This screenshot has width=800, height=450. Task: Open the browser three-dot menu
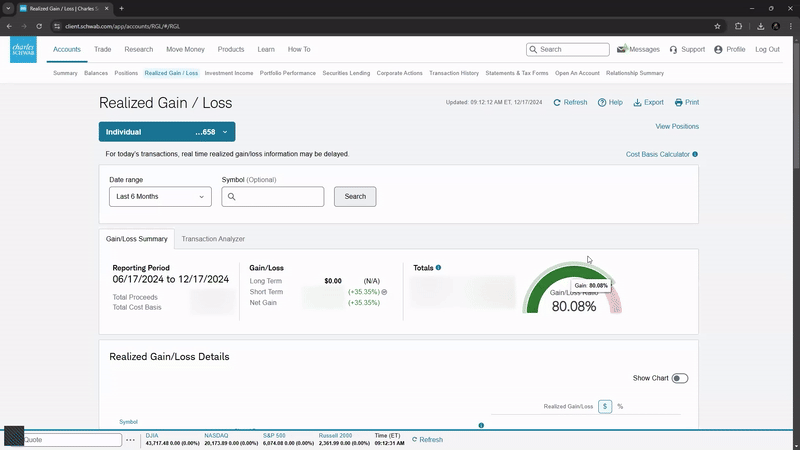pyautogui.click(x=791, y=26)
